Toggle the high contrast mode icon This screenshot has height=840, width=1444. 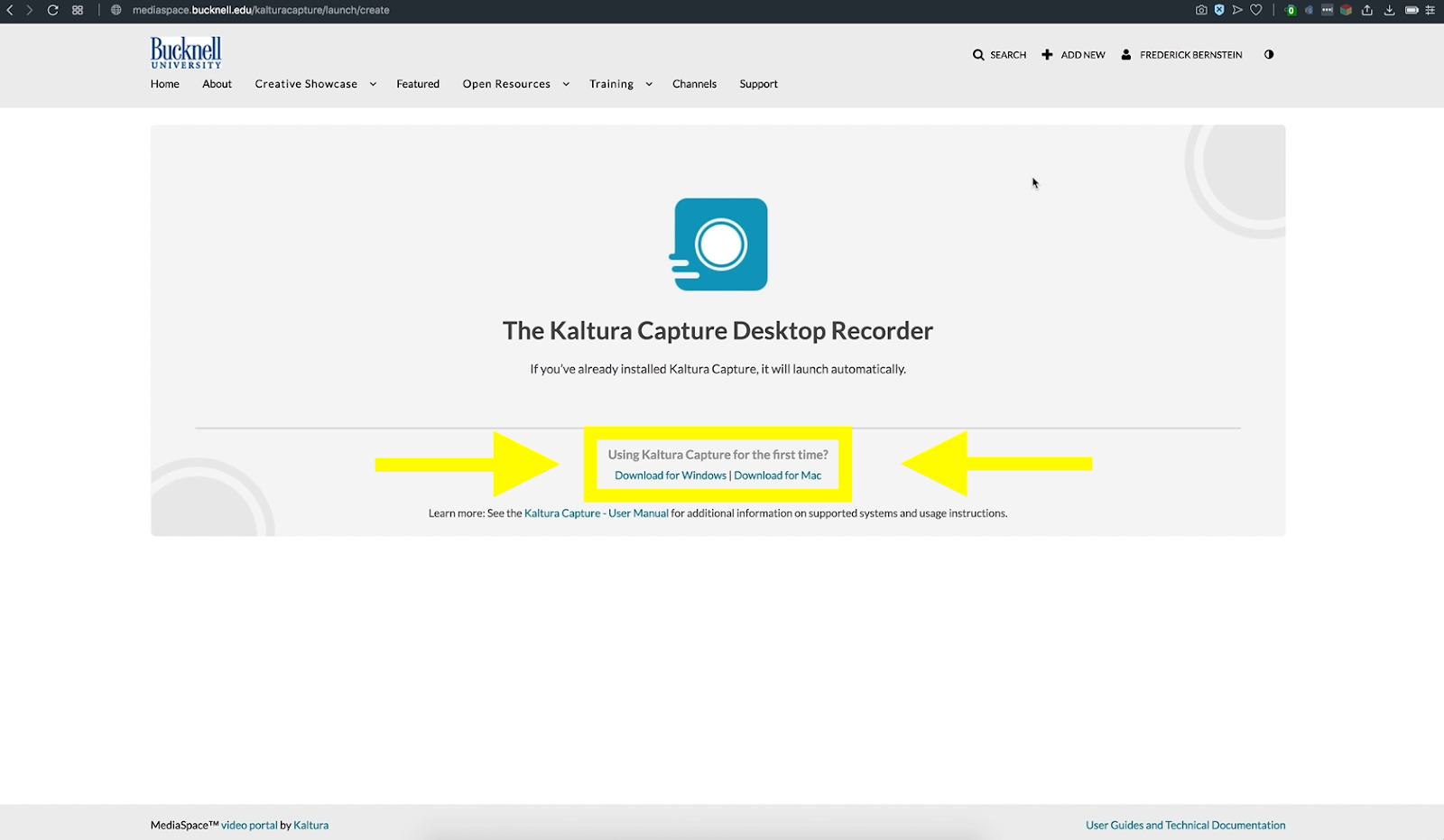coord(1269,54)
